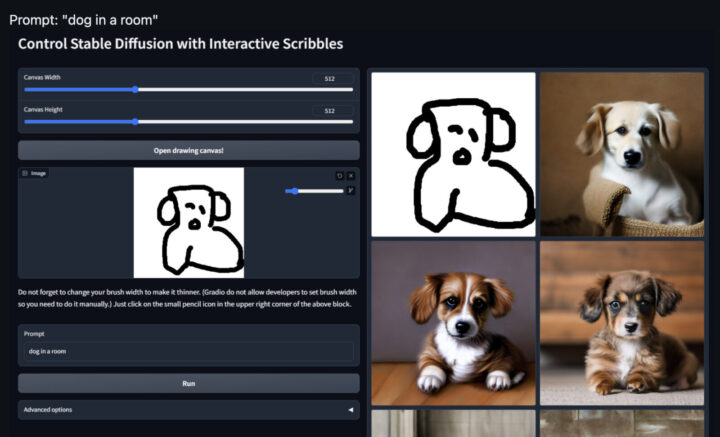This screenshot has height=437, width=720.
Task: Click the Prompt text field
Action: pos(188,351)
